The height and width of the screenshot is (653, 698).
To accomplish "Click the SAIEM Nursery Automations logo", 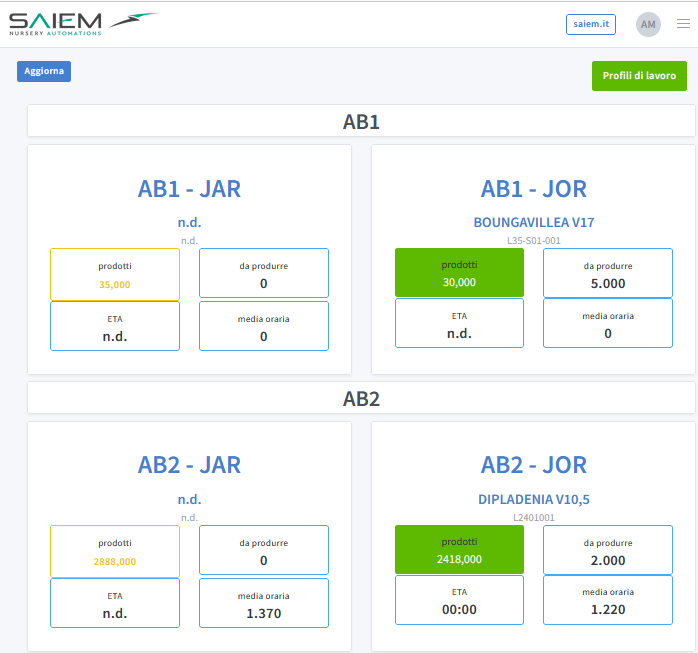I will pyautogui.click(x=82, y=24).
